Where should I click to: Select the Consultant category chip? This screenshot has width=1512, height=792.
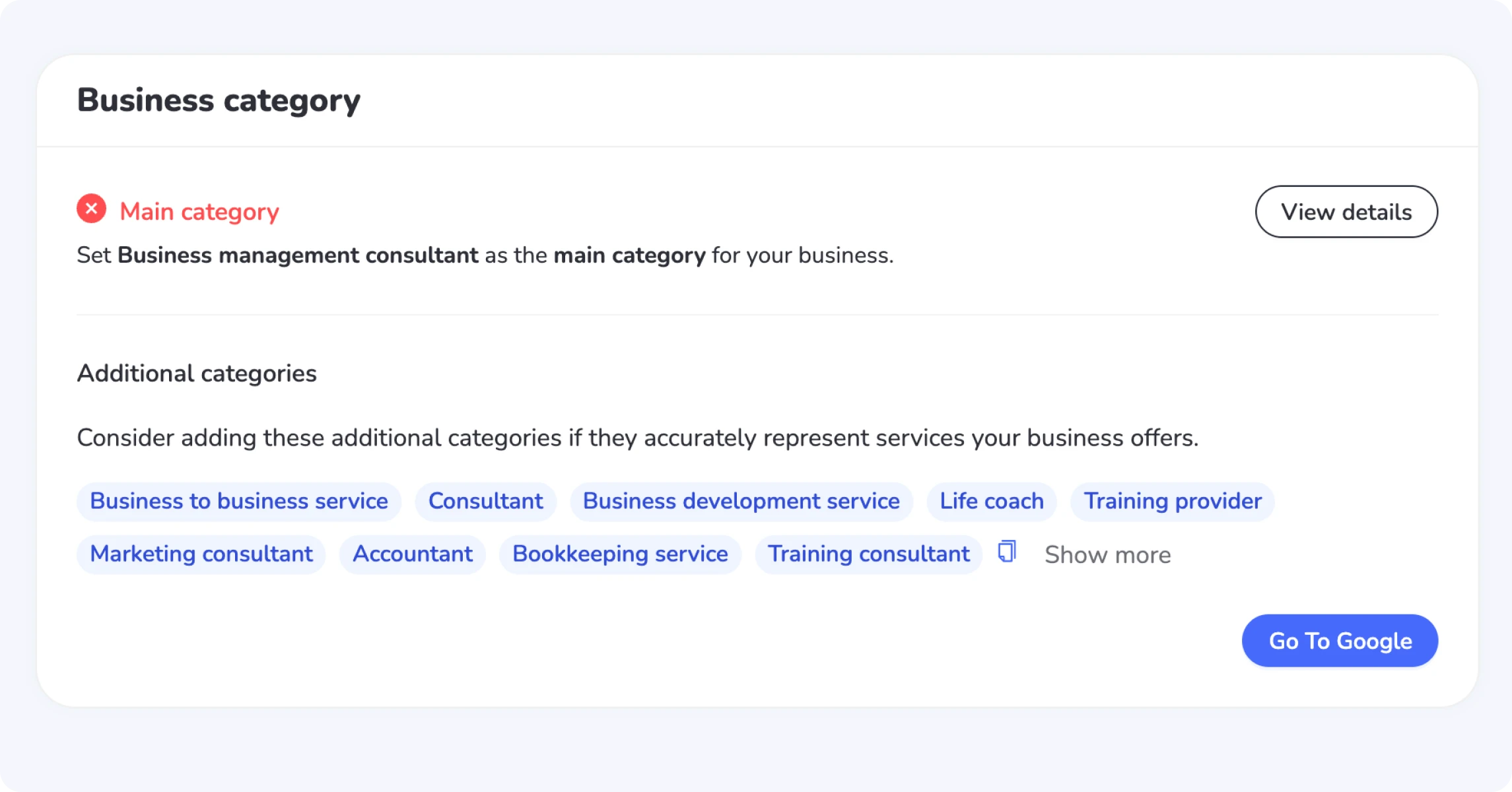point(485,501)
